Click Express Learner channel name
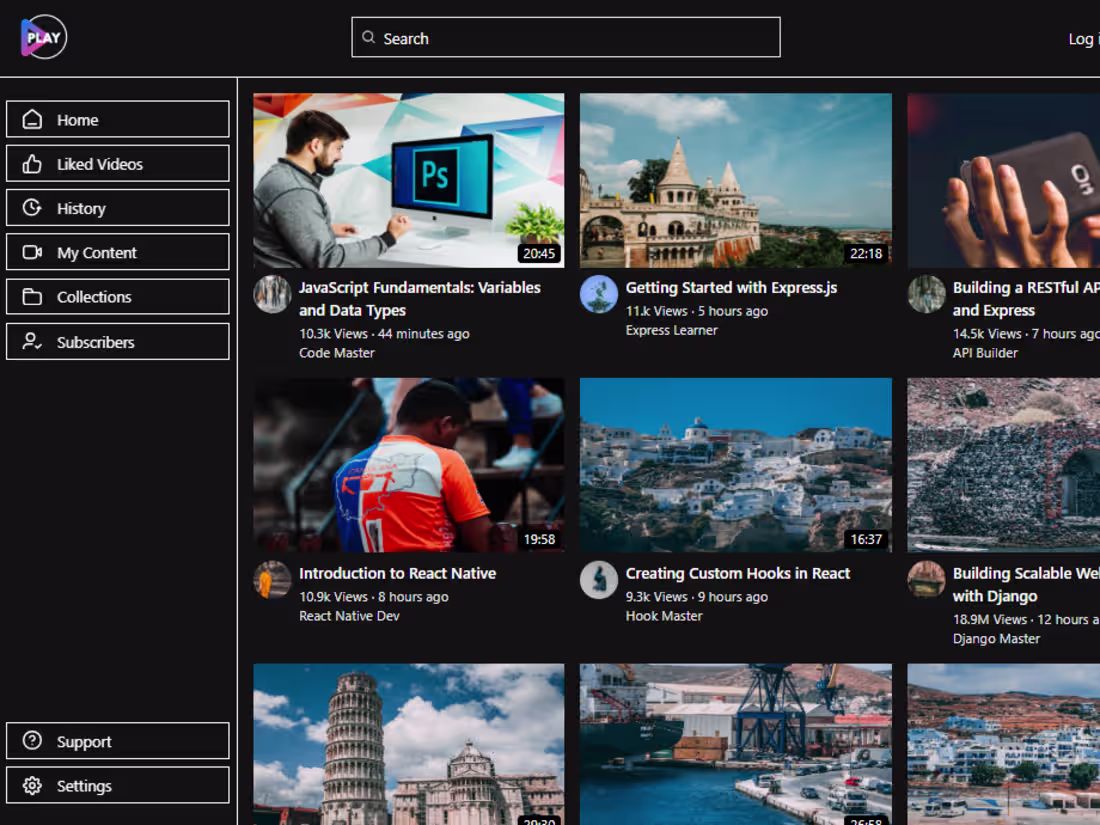This screenshot has width=1100, height=825. [x=671, y=330]
